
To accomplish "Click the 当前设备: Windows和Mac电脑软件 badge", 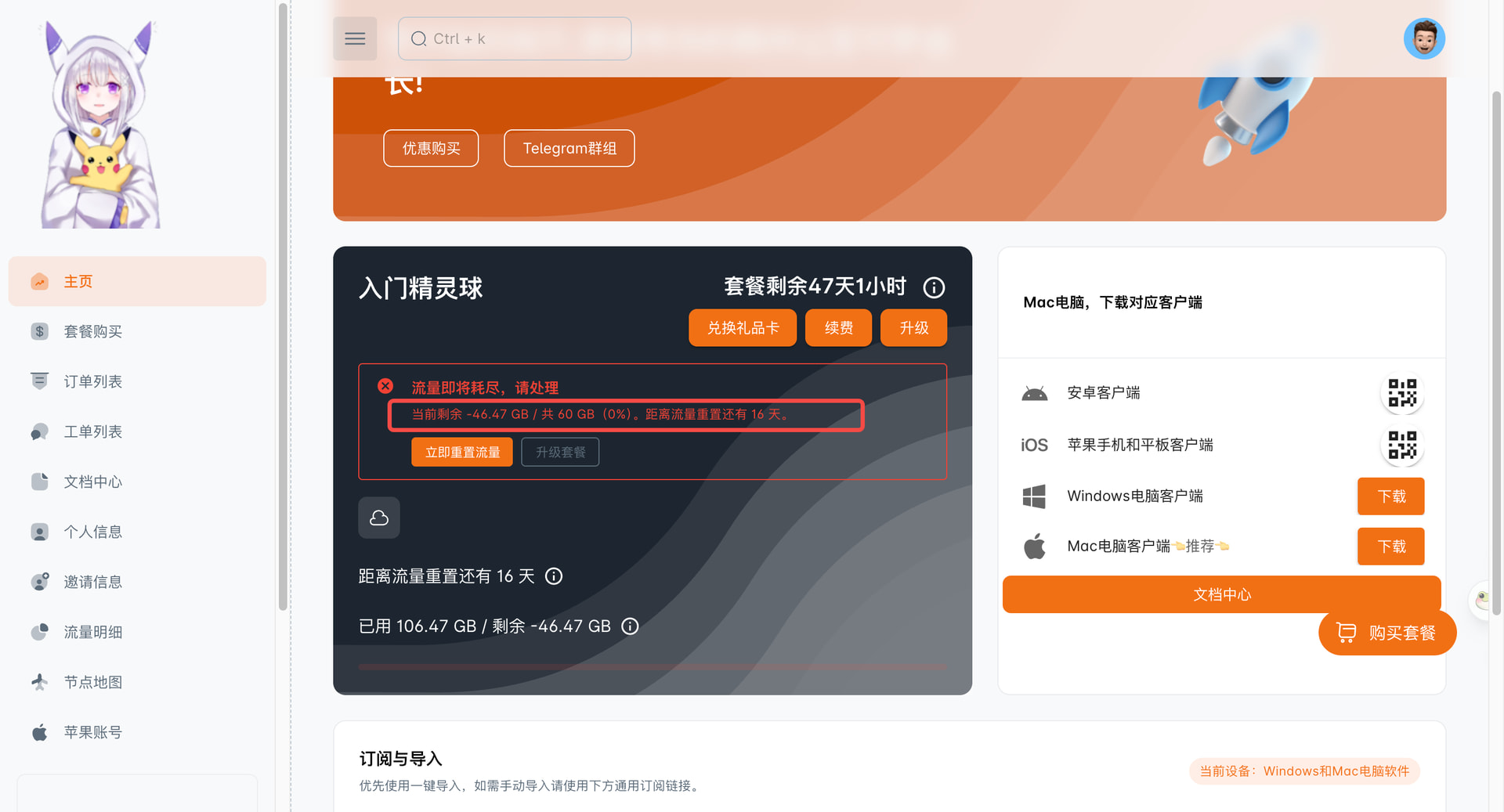I will coord(1304,771).
